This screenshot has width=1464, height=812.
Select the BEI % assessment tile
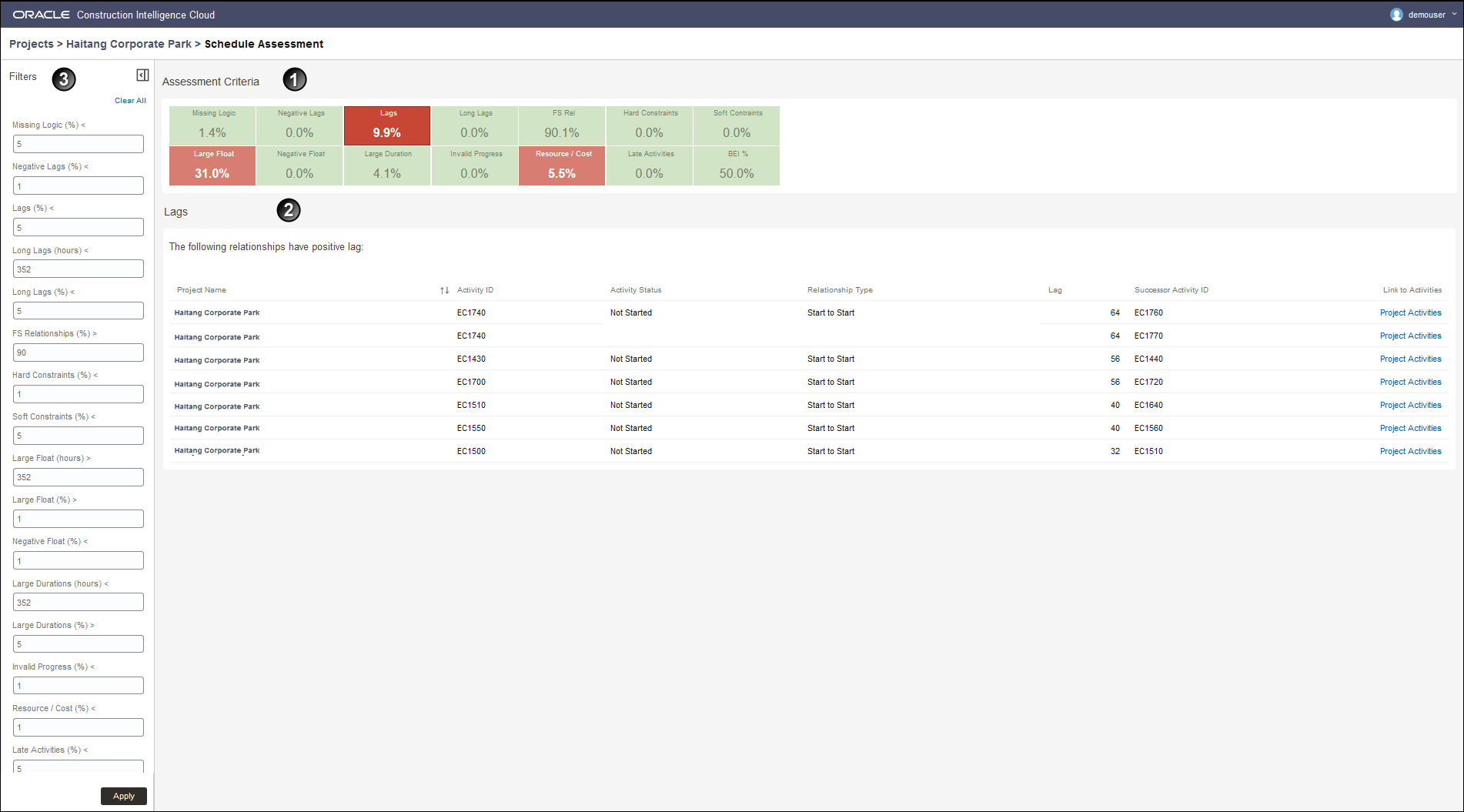(737, 165)
